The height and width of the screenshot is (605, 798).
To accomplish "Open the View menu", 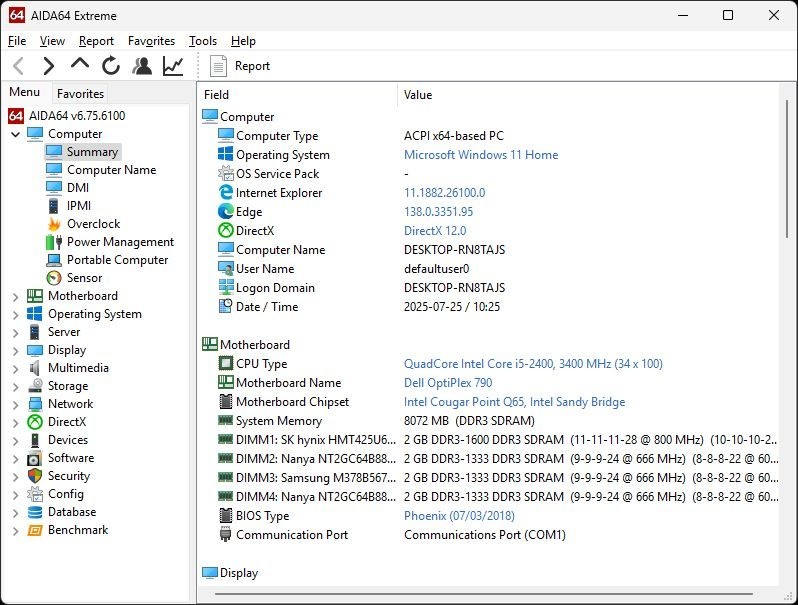I will [52, 41].
